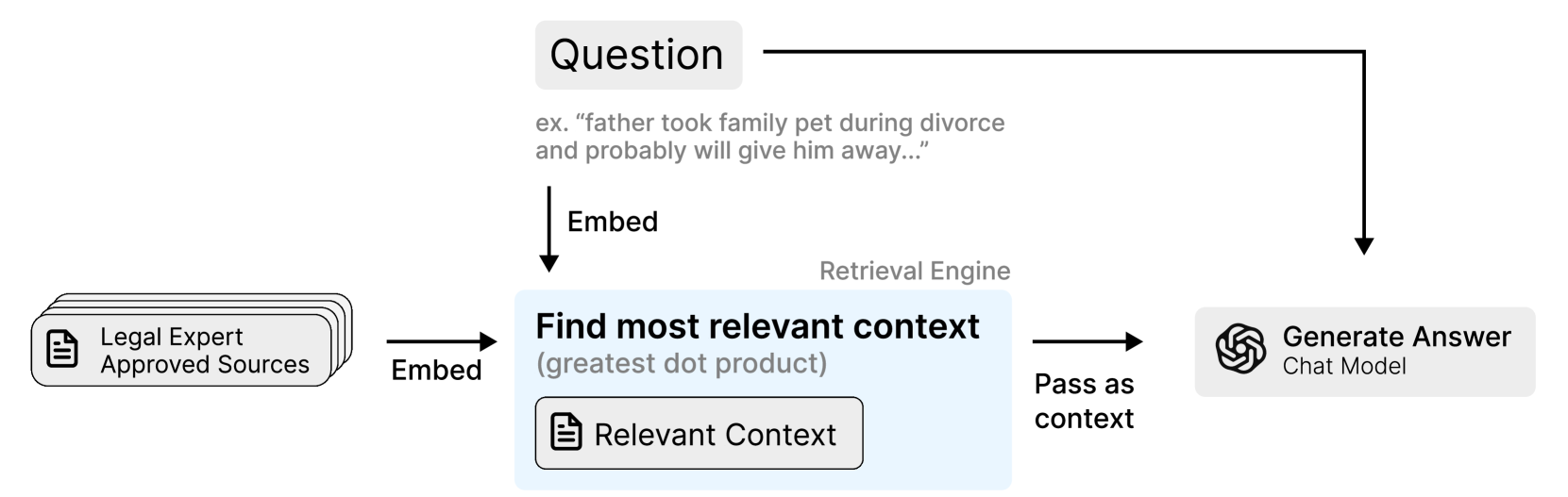Click the document icon in Legal Expert Sources

[62, 349]
